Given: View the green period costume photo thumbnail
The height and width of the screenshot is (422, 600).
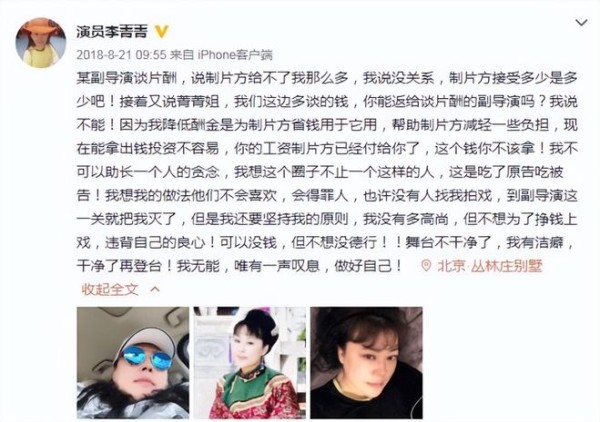Looking at the screenshot, I should (x=250, y=363).
